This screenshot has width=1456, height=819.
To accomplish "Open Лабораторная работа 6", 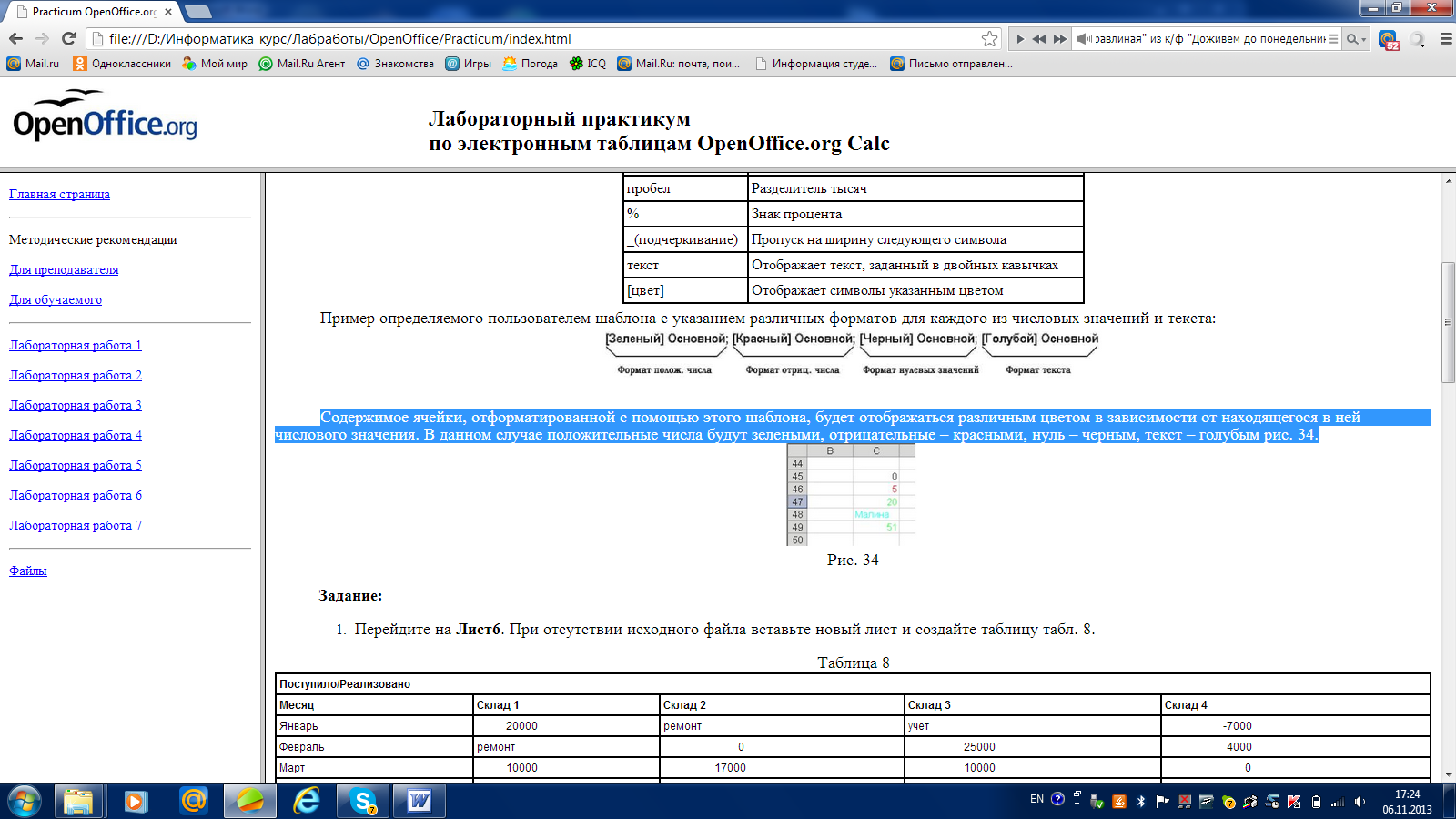I will tap(76, 495).
